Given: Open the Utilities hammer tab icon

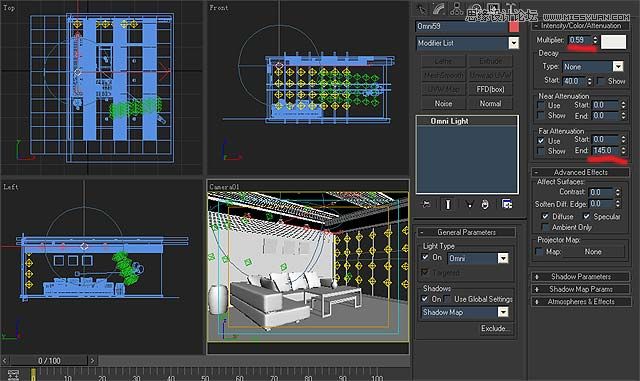Looking at the screenshot, I should coord(512,8).
